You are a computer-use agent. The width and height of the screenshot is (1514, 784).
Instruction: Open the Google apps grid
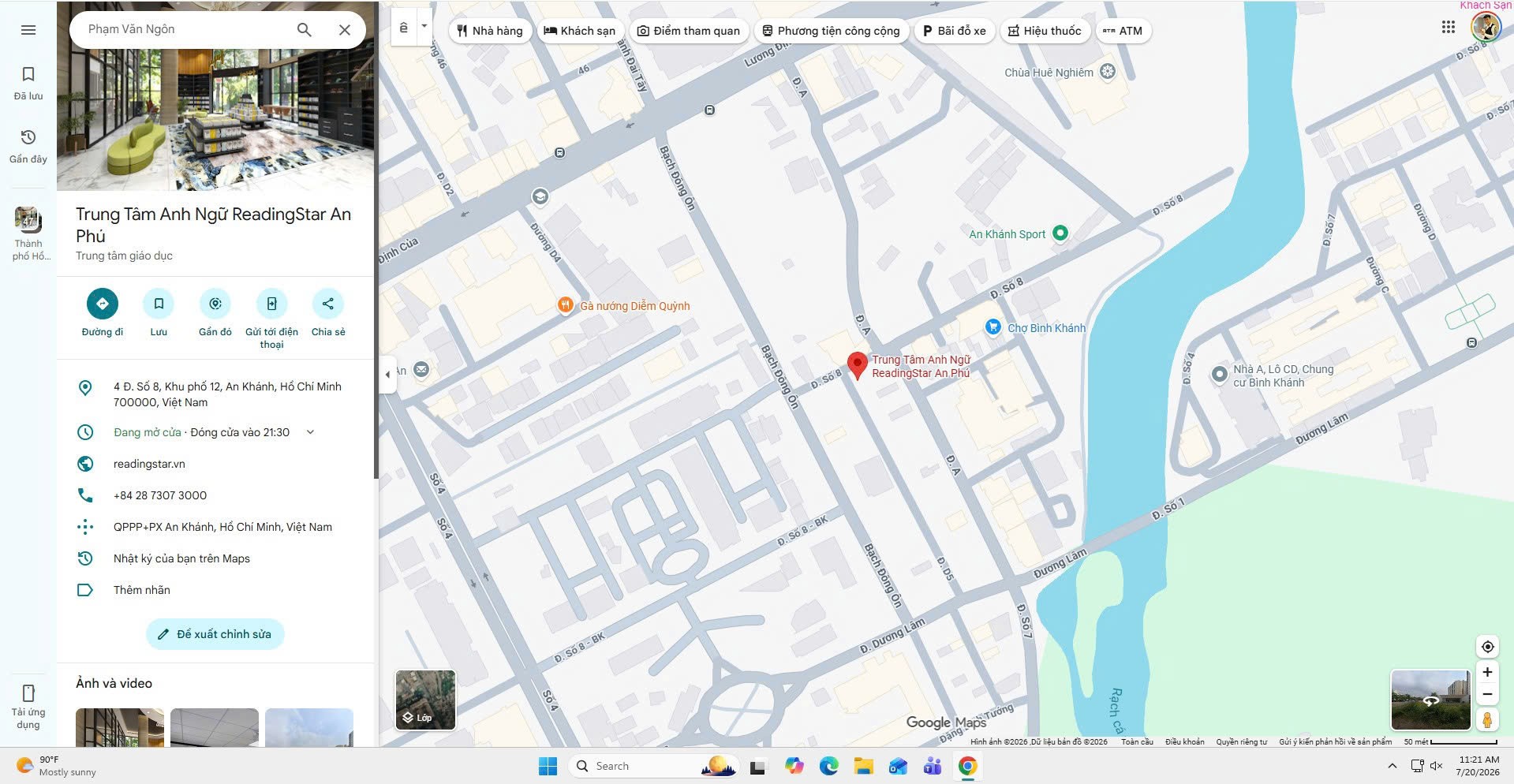click(x=1449, y=27)
